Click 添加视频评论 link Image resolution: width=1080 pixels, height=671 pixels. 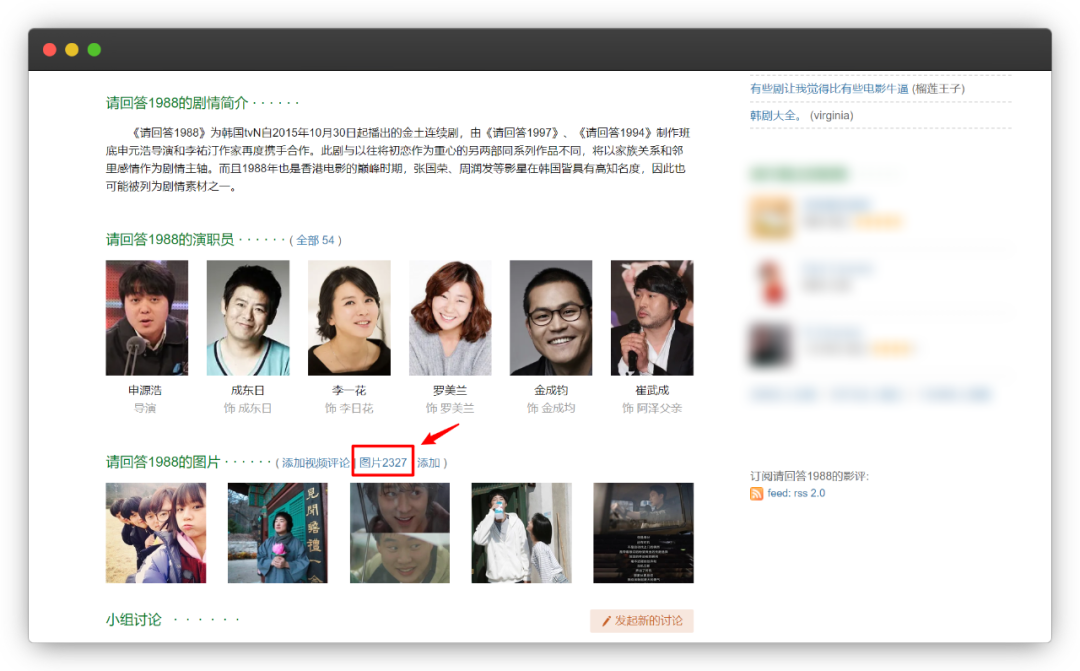click(x=315, y=462)
